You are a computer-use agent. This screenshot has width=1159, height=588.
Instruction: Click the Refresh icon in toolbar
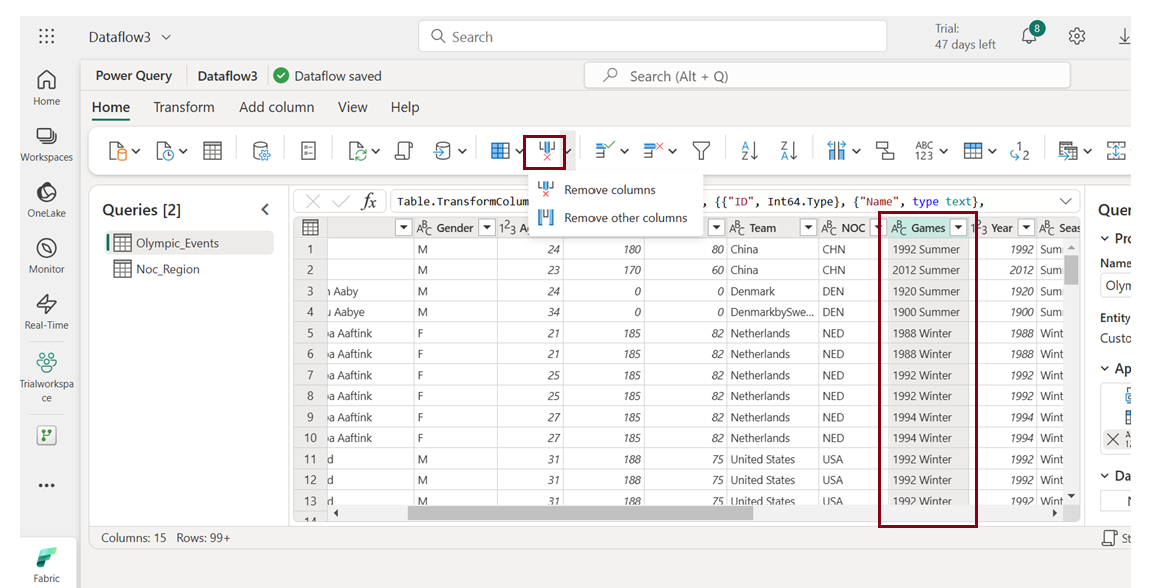coord(358,151)
